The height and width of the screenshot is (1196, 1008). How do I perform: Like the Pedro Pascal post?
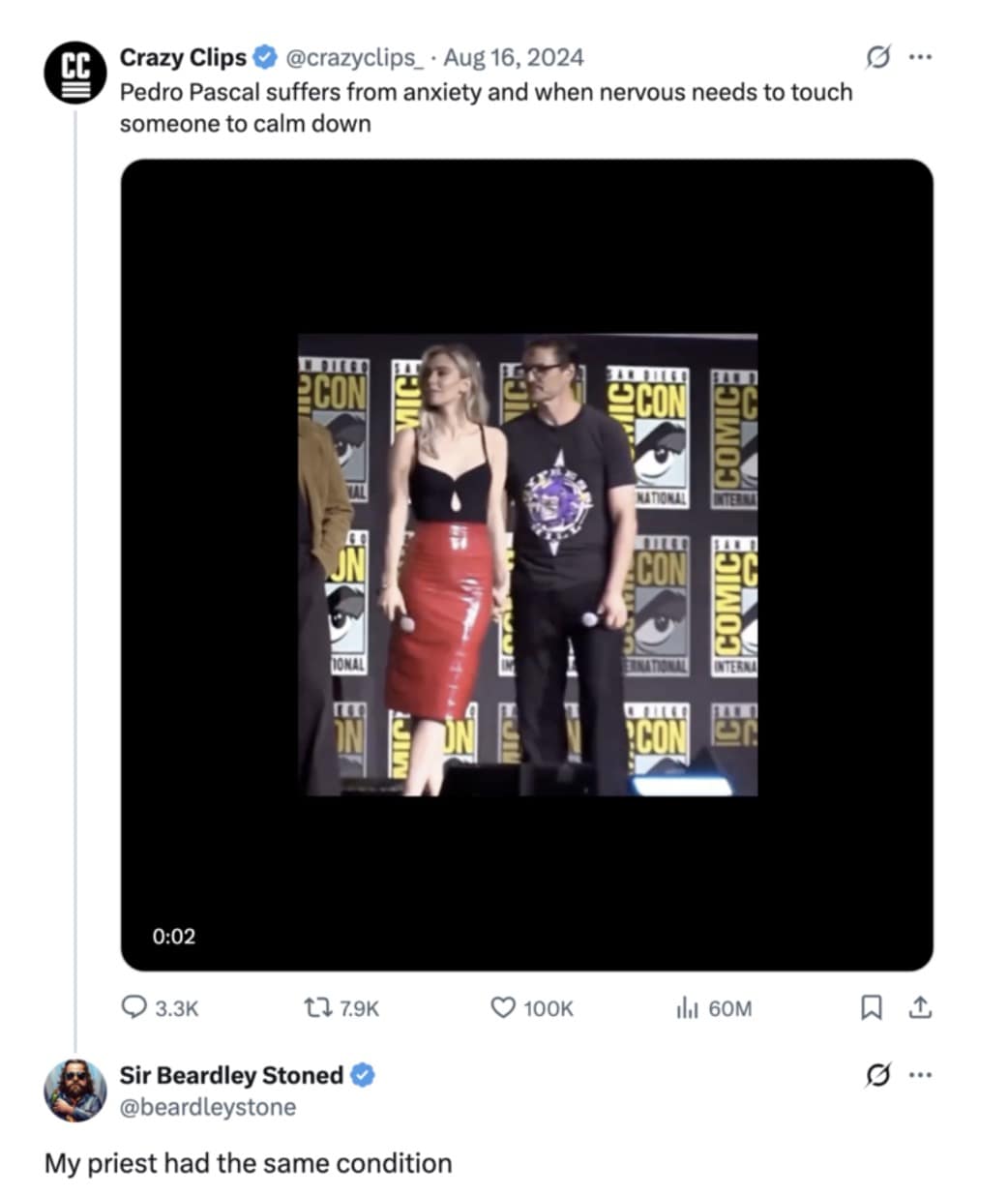click(503, 1008)
